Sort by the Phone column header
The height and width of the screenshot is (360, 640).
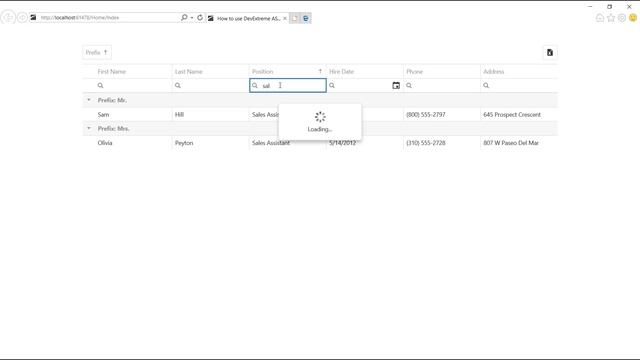[x=414, y=71]
